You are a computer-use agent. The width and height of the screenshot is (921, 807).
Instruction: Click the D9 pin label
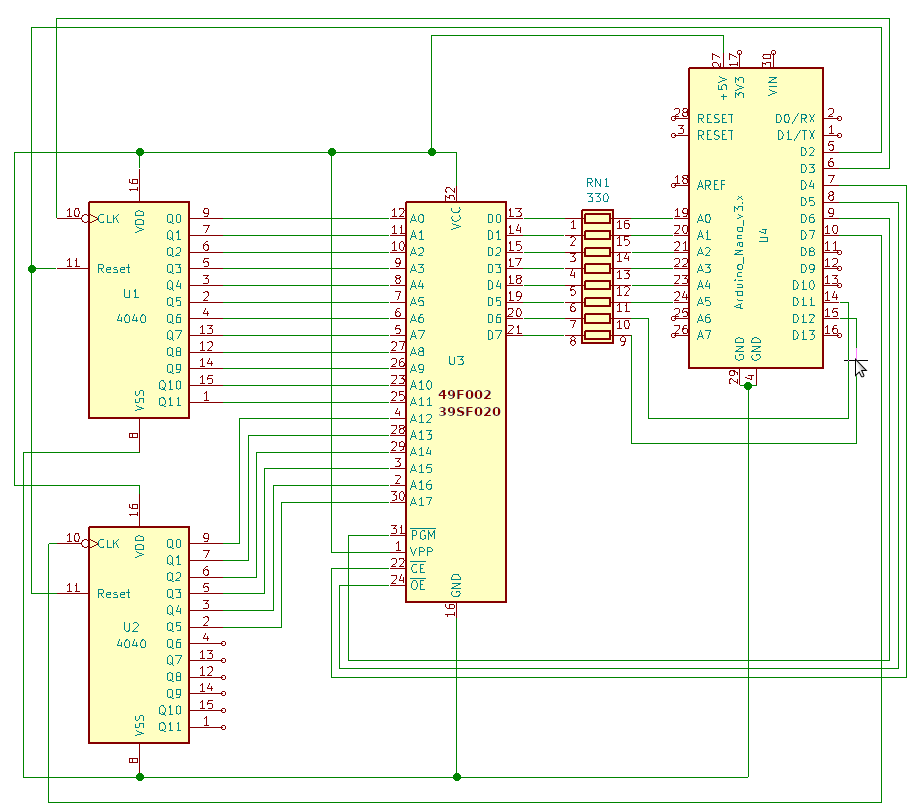[808, 269]
